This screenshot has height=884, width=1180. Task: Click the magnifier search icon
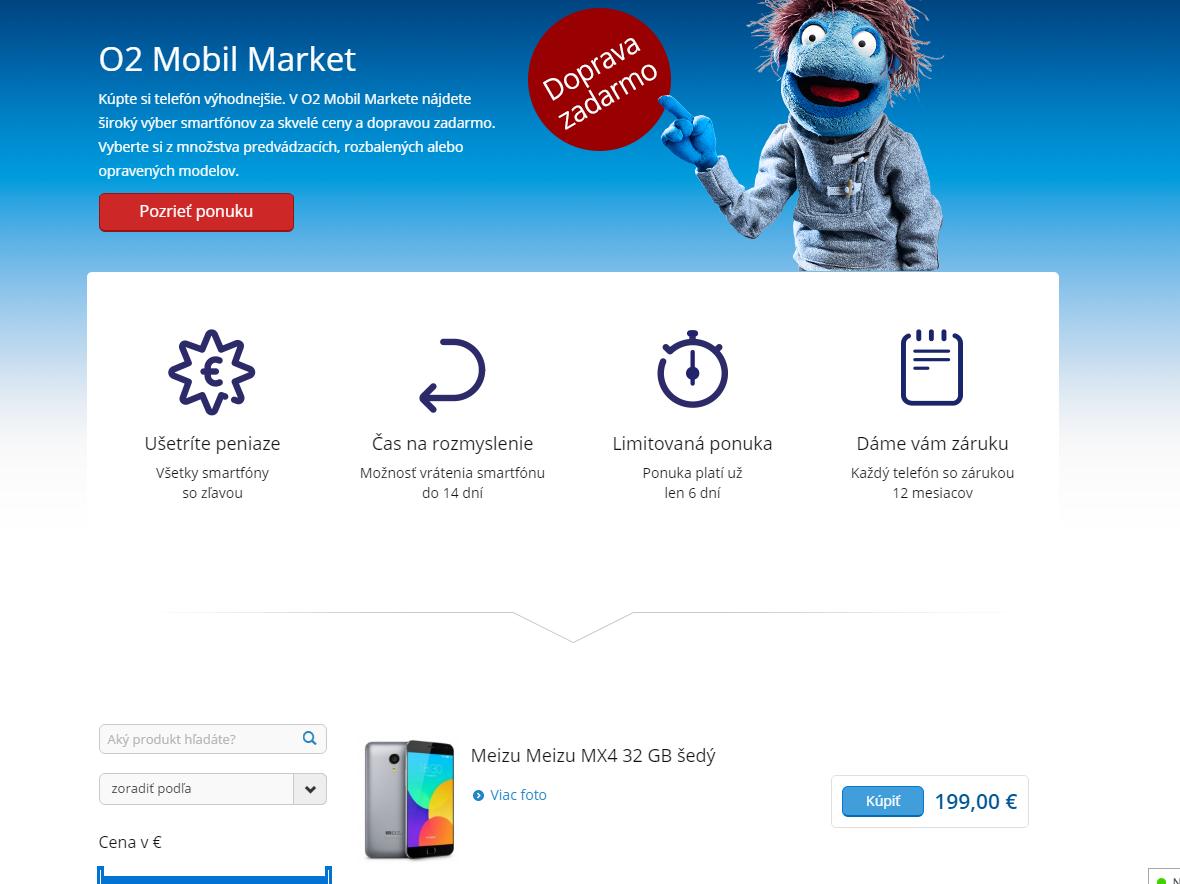(x=309, y=738)
